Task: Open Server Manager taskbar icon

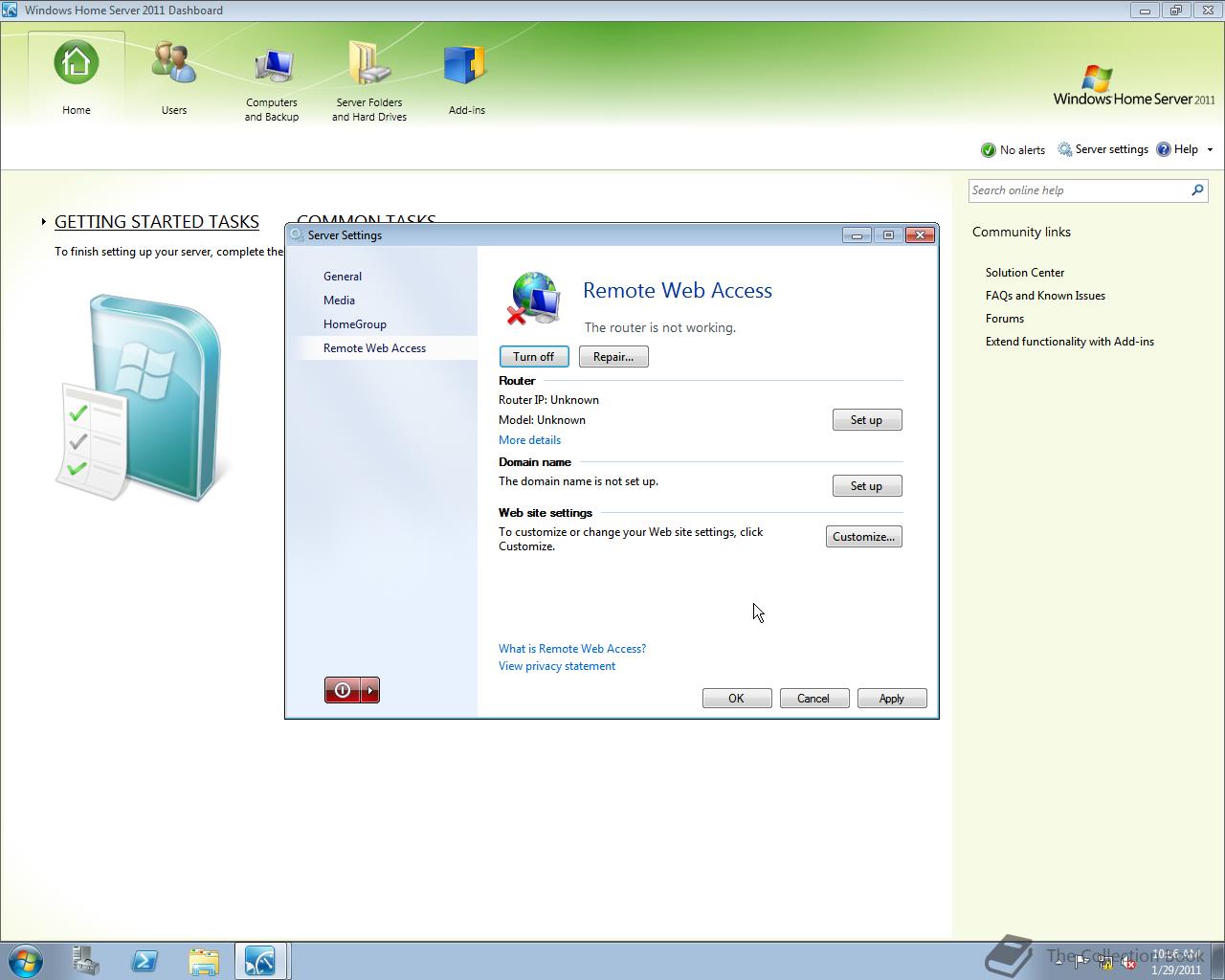Action: 86,961
